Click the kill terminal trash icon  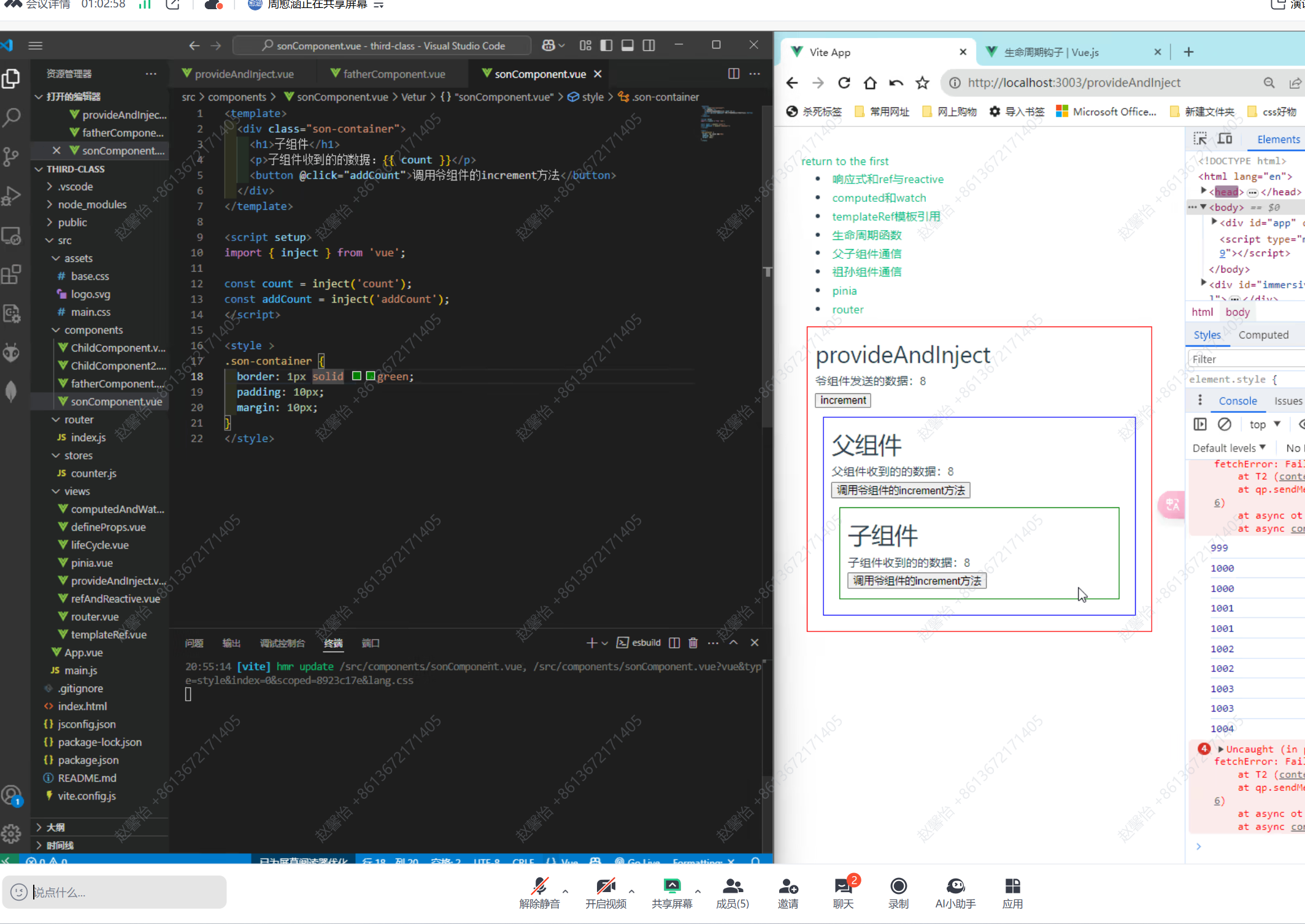[x=693, y=642]
